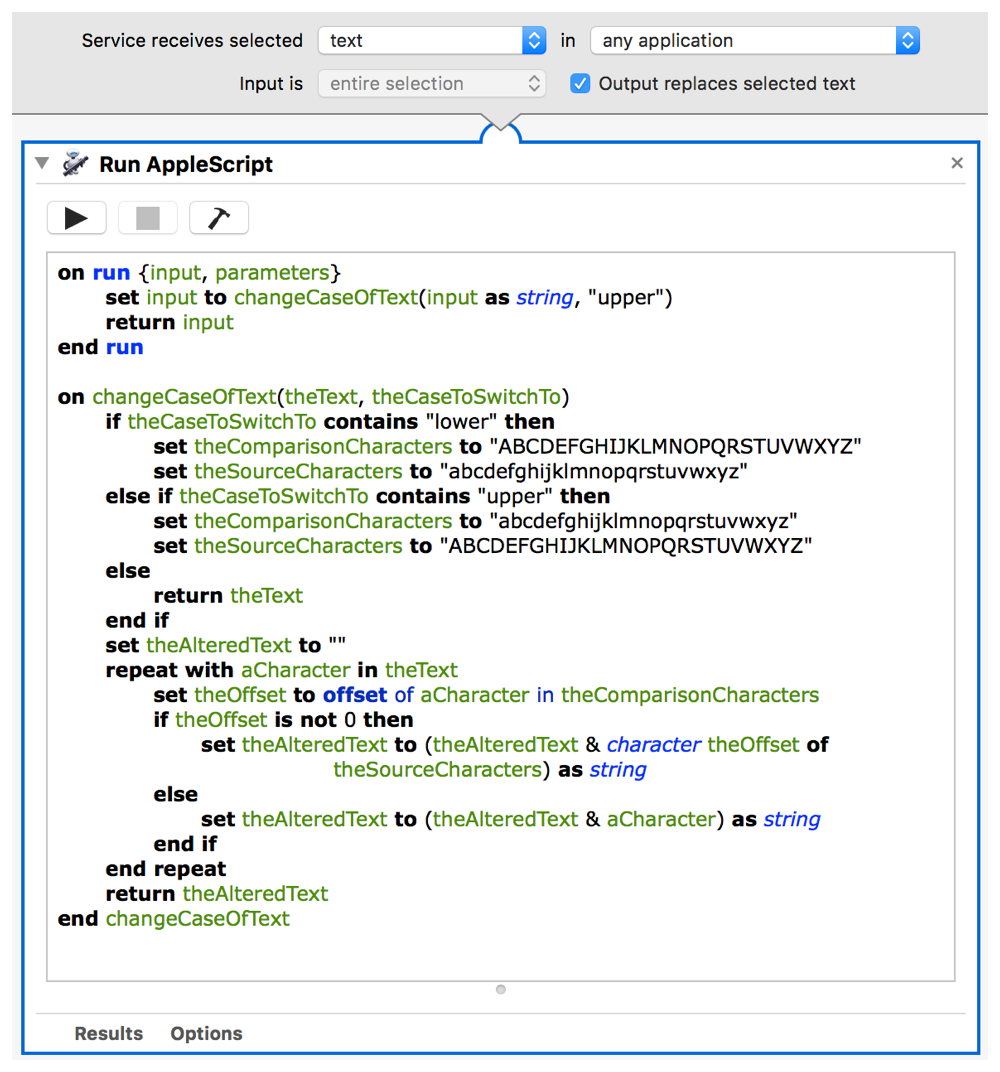Click the 'end repeat' line
Image resolution: width=1000 pixels, height=1072 pixels.
click(165, 869)
